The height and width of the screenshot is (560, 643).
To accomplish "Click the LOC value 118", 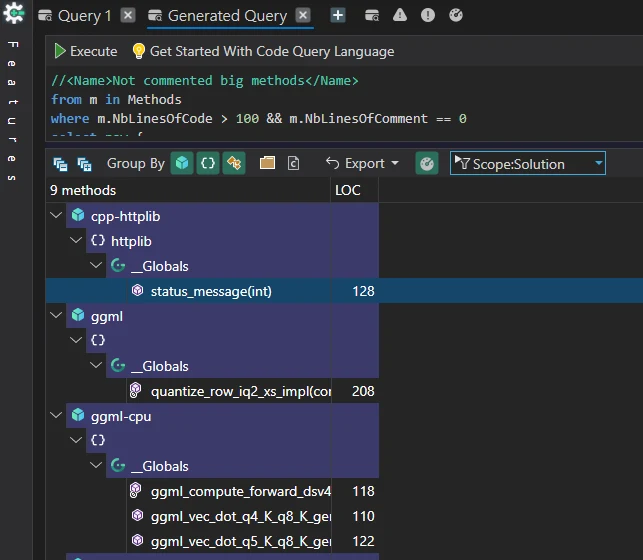I will click(x=363, y=491).
